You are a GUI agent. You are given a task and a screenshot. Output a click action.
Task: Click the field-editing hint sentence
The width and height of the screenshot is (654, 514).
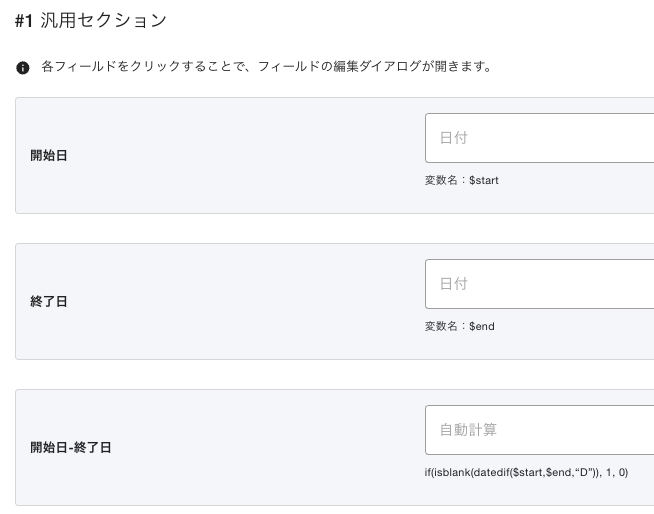(x=267, y=66)
